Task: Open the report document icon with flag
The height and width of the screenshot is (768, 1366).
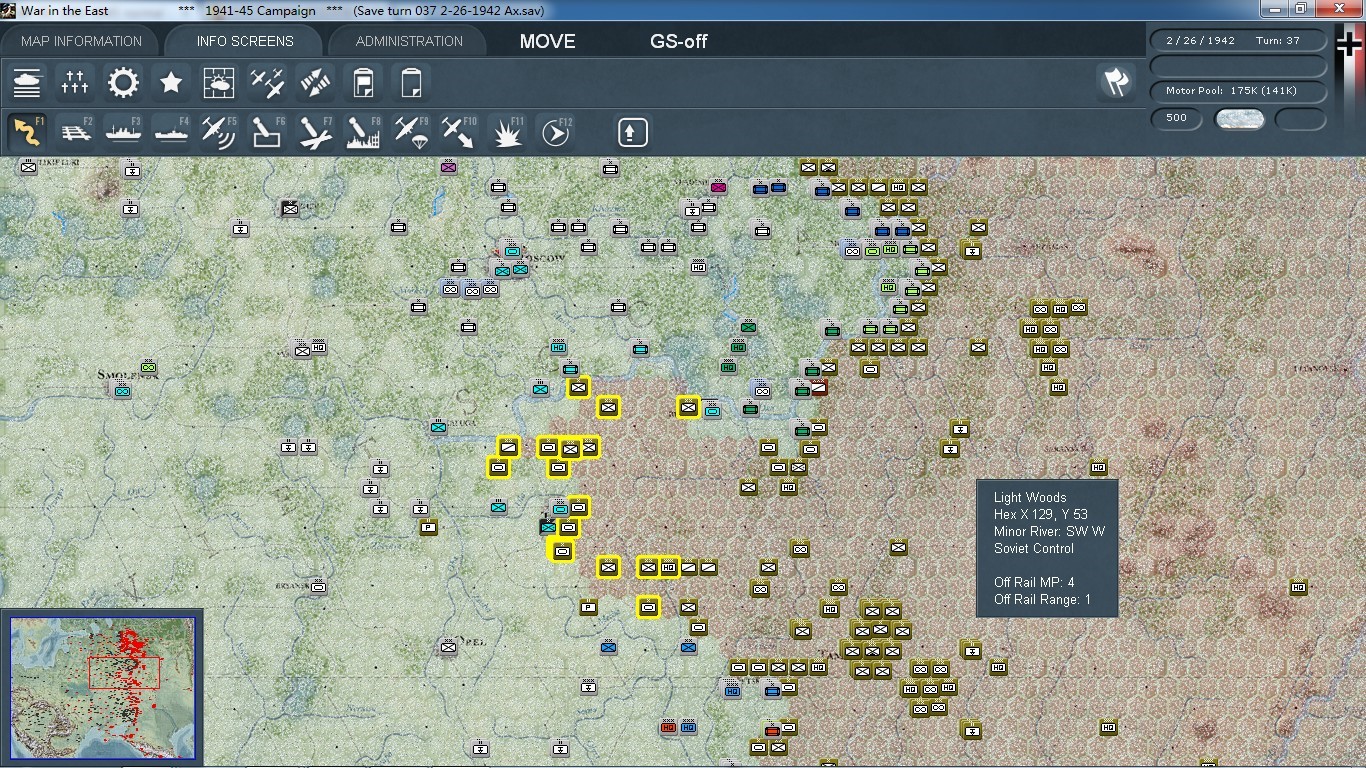Action: click(363, 83)
